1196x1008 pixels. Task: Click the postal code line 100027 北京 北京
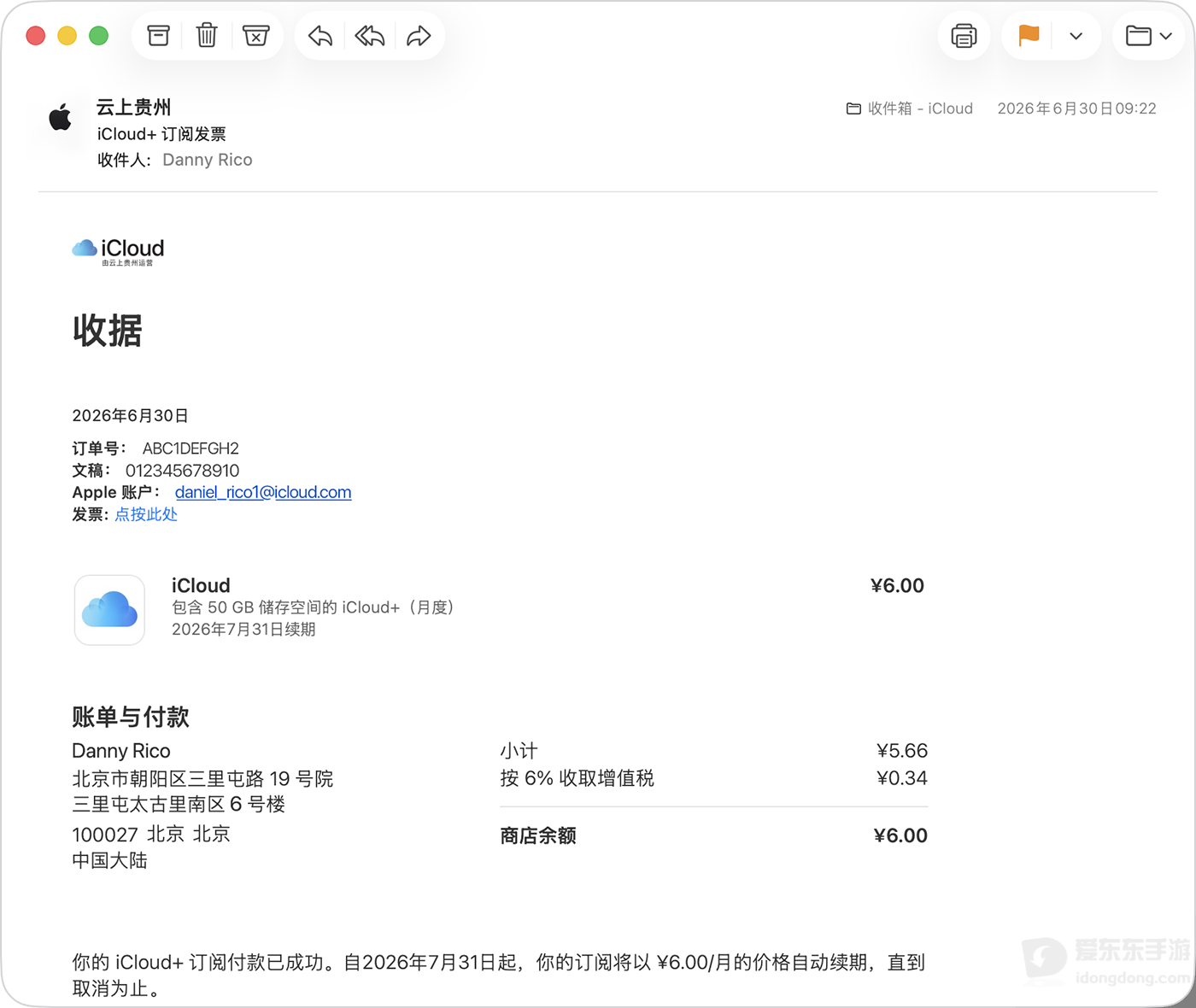151,835
